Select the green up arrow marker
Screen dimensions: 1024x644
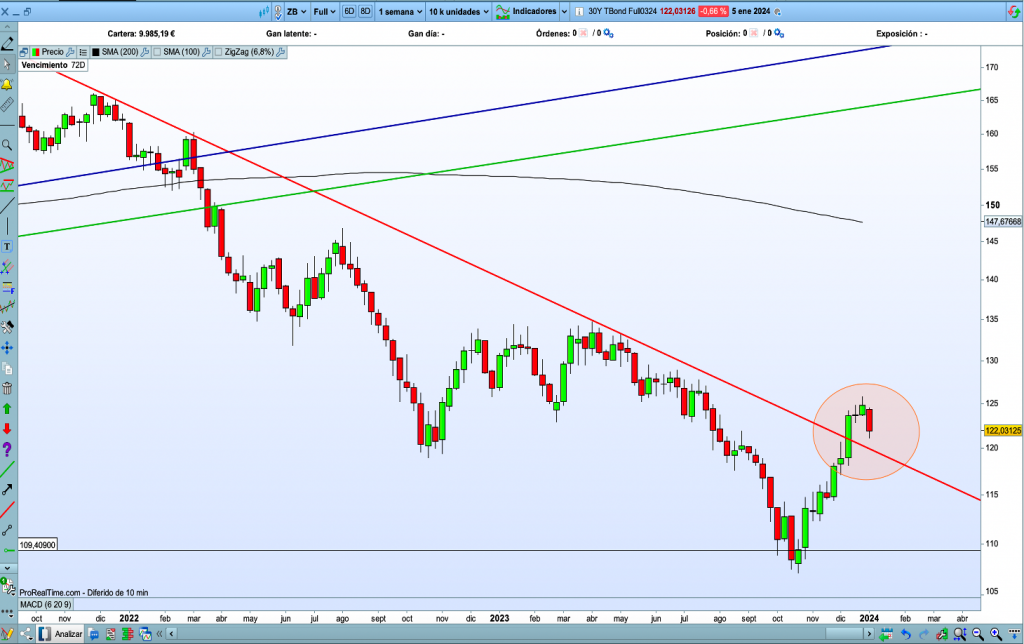point(7,409)
